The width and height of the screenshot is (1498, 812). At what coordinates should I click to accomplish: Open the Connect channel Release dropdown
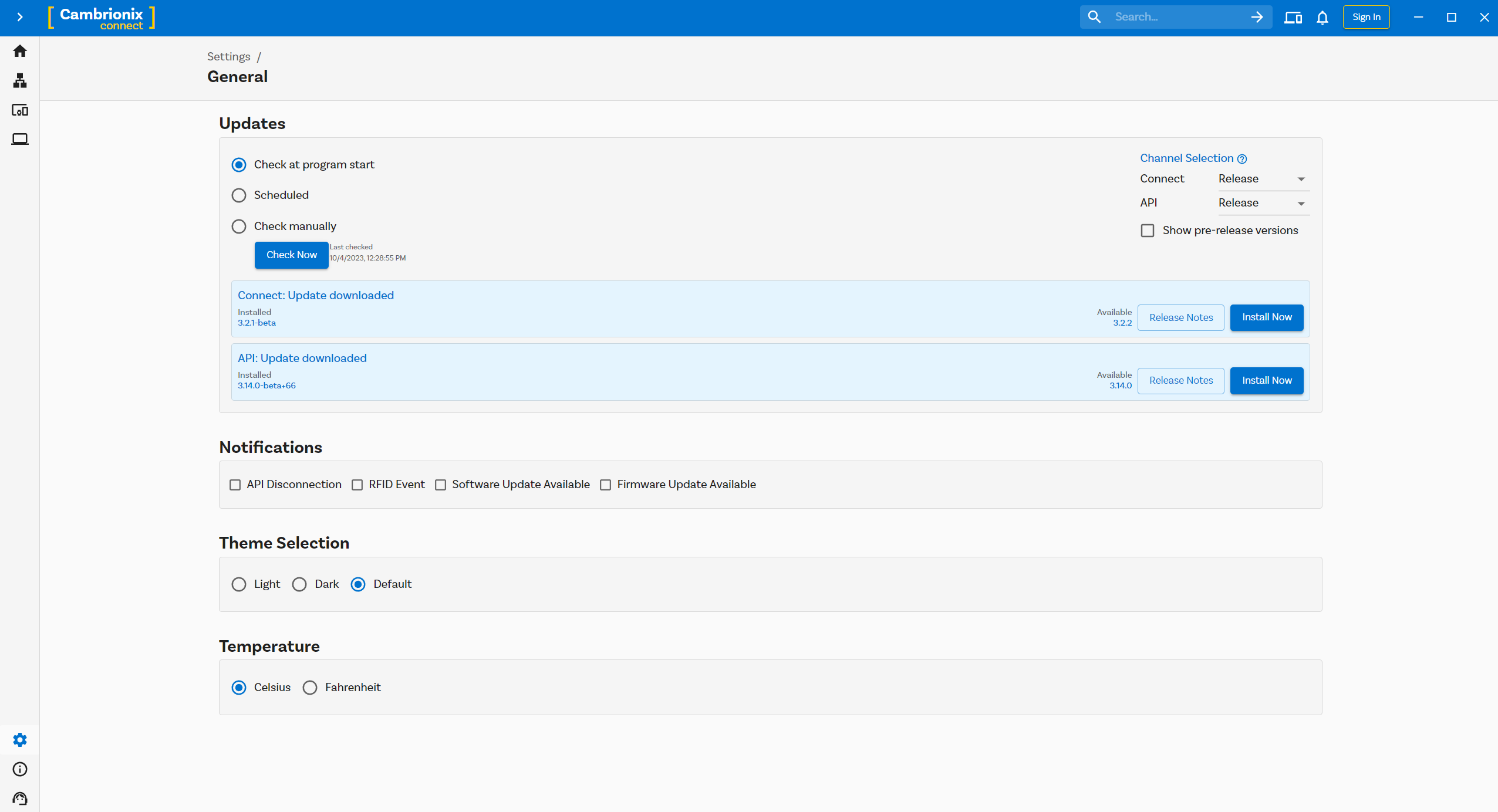(x=1262, y=179)
